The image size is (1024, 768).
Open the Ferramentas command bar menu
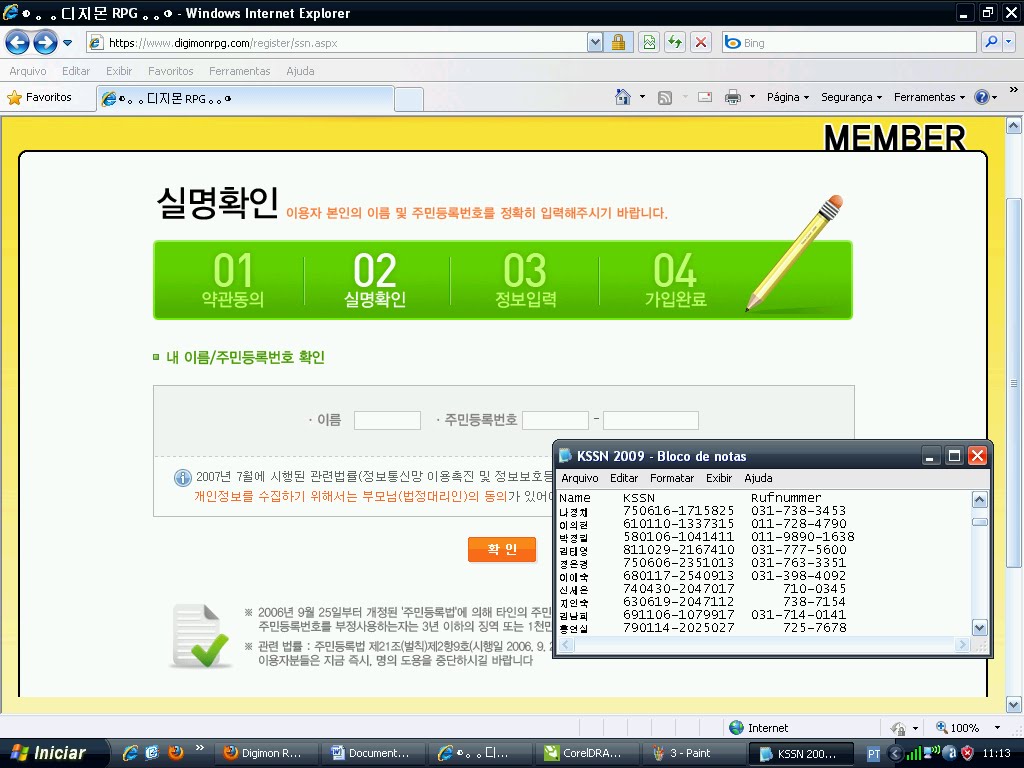[x=929, y=97]
